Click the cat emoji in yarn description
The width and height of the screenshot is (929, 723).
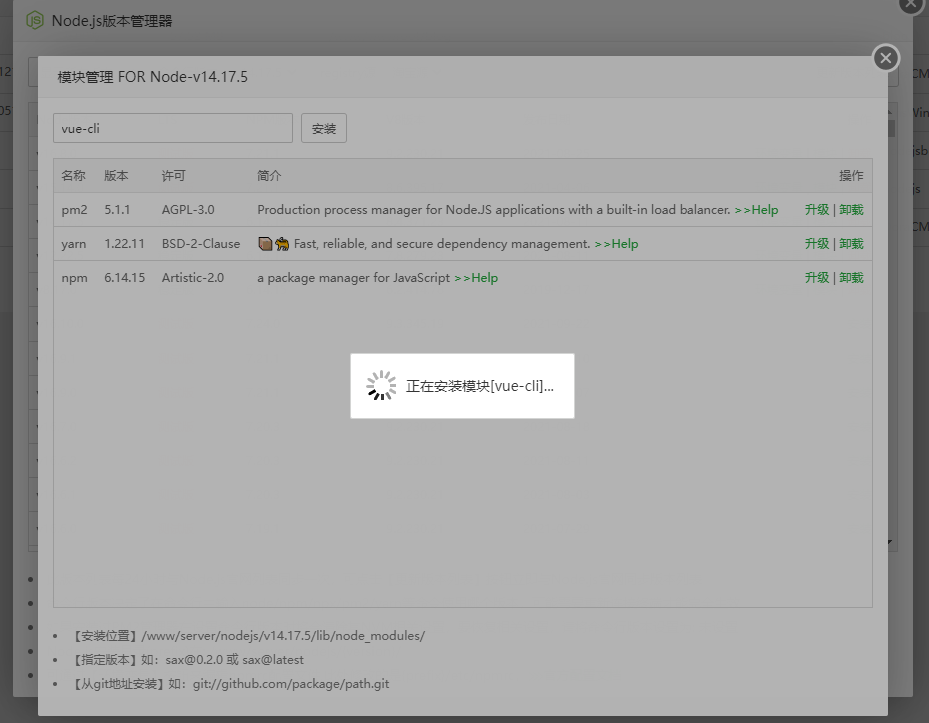(x=282, y=244)
